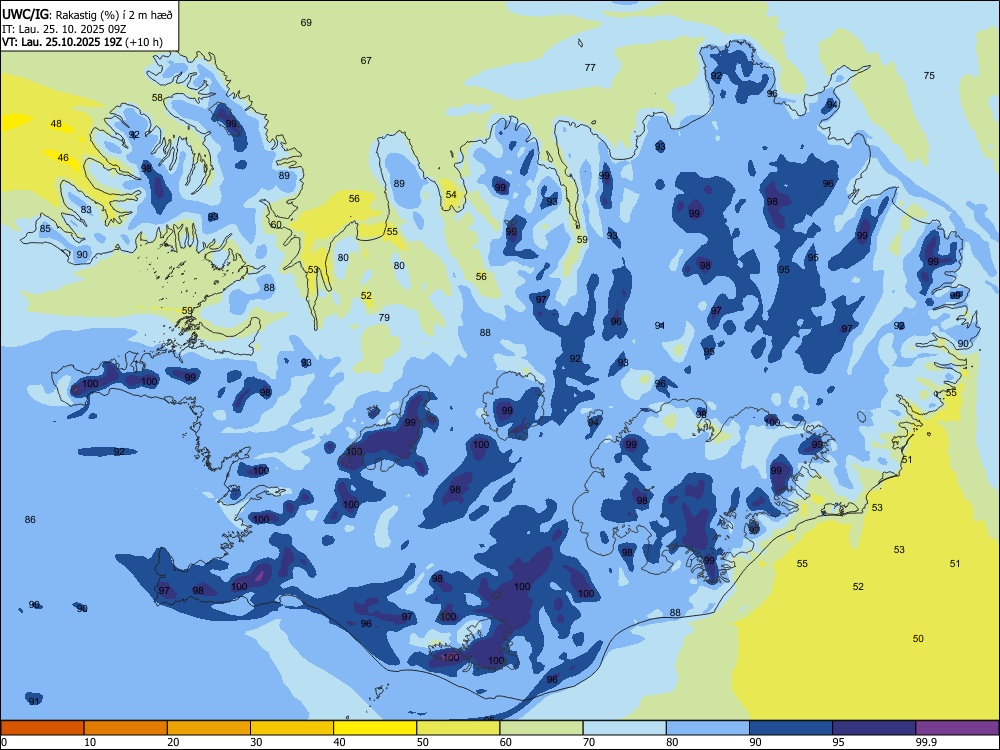Screen dimensions: 1000x750
Task: Click the low humidity value '48'
Action: coord(56,124)
